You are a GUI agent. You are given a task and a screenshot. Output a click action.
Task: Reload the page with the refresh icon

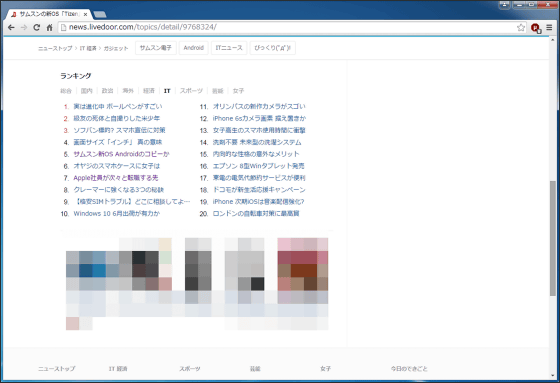36,27
